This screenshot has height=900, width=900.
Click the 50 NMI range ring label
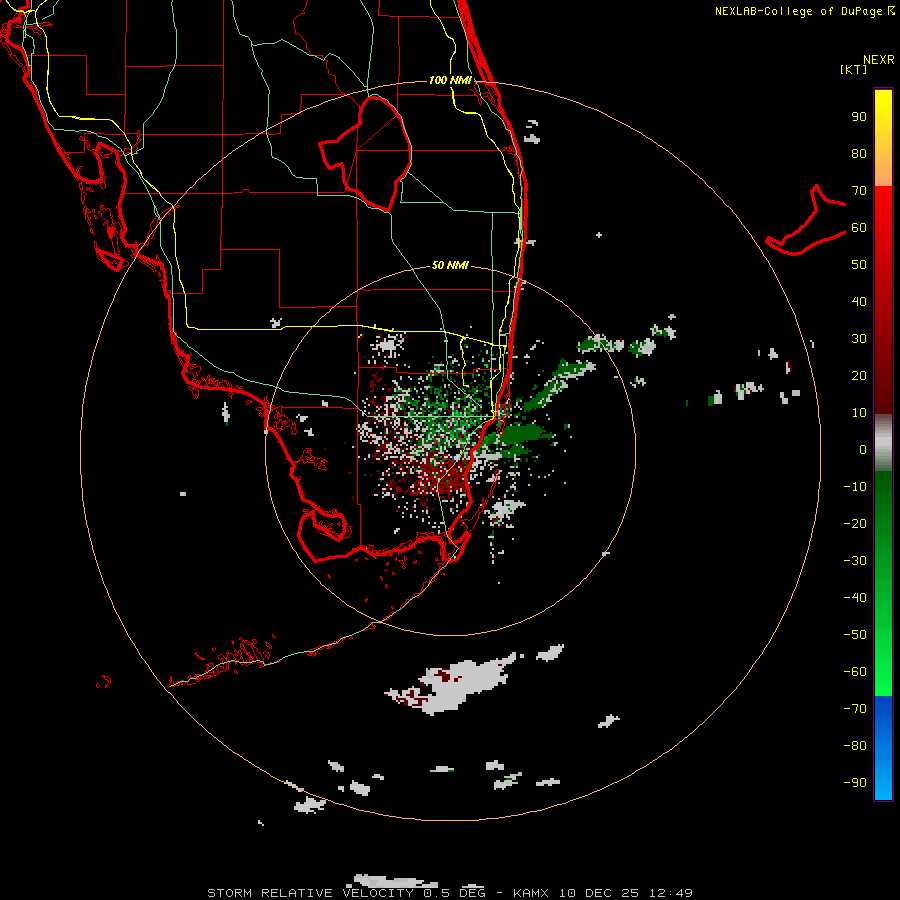coord(450,265)
